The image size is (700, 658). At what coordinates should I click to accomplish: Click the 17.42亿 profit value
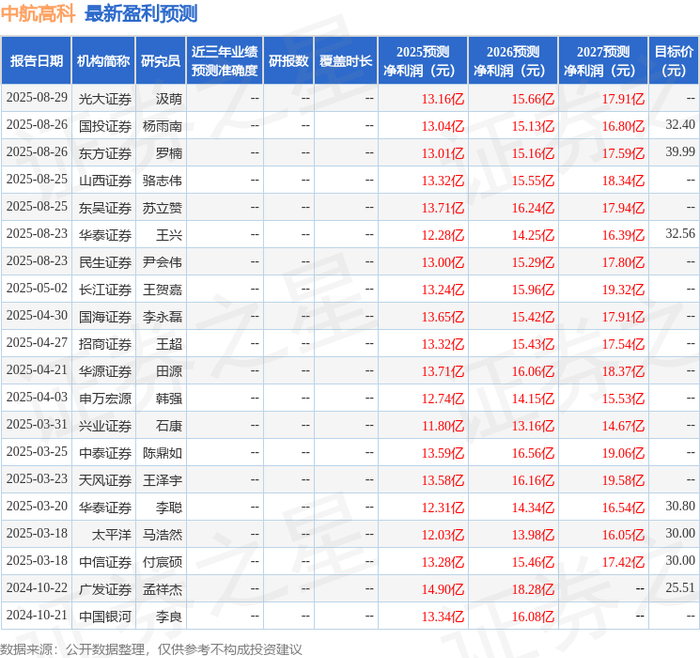[623, 562]
